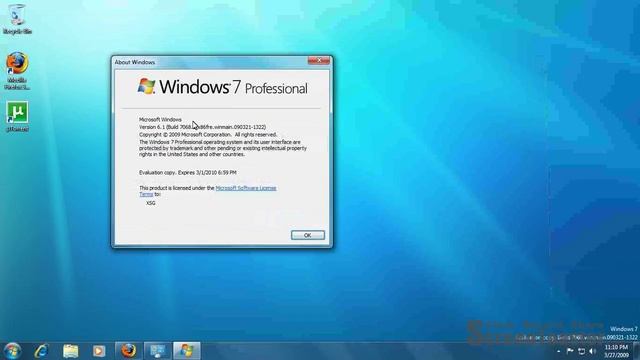
Task: Click OK in About Windows dialog
Action: 308,235
